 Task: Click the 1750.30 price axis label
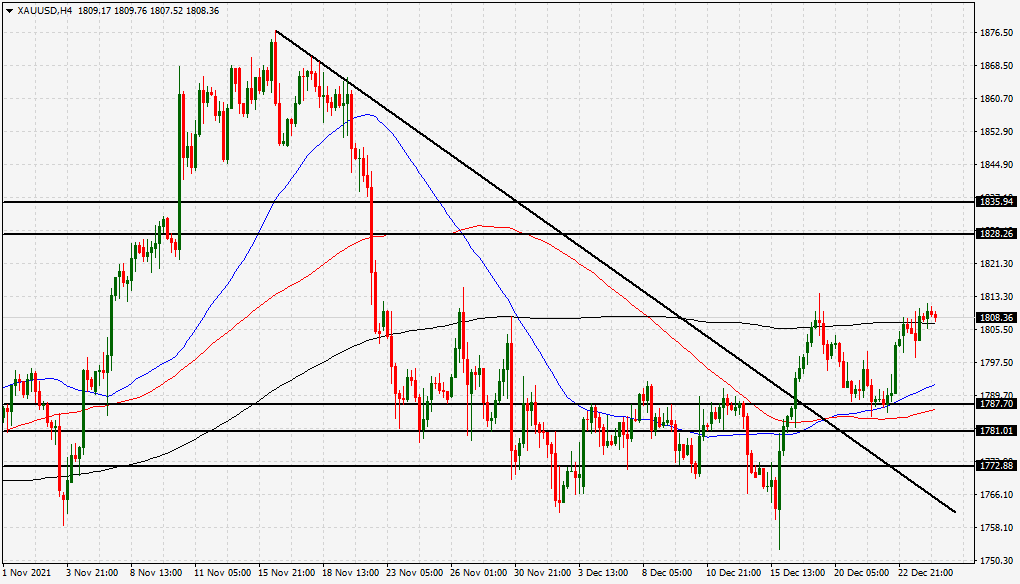pos(997,561)
